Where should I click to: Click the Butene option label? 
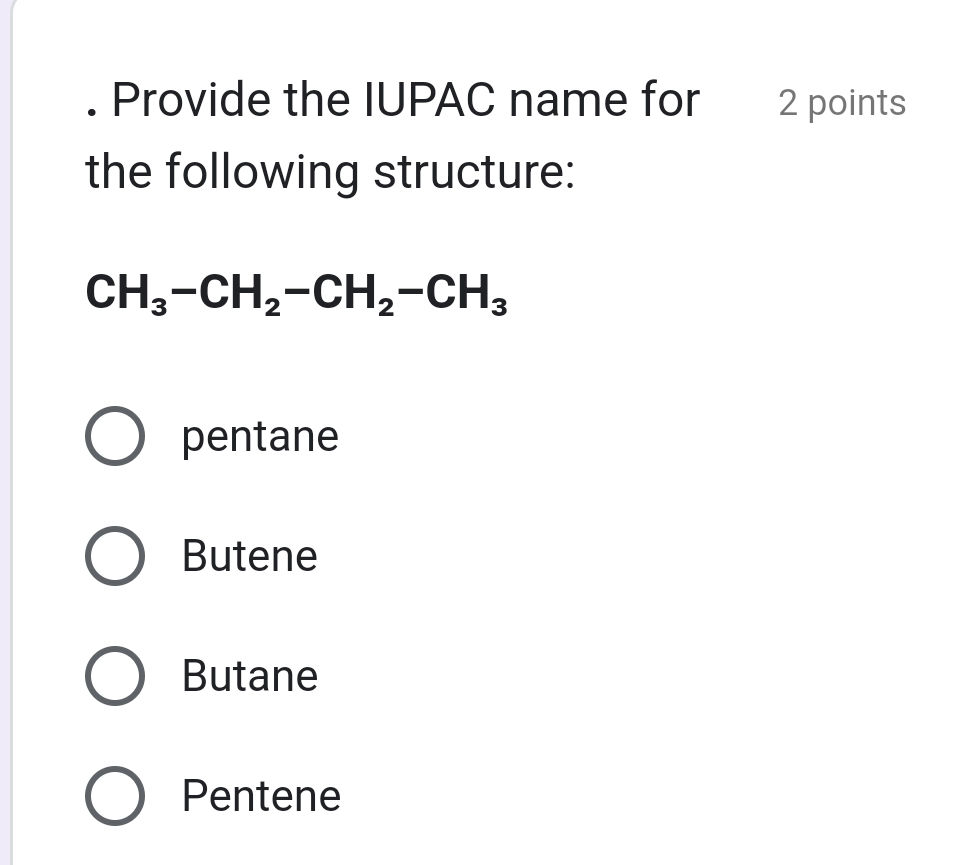[x=250, y=557]
